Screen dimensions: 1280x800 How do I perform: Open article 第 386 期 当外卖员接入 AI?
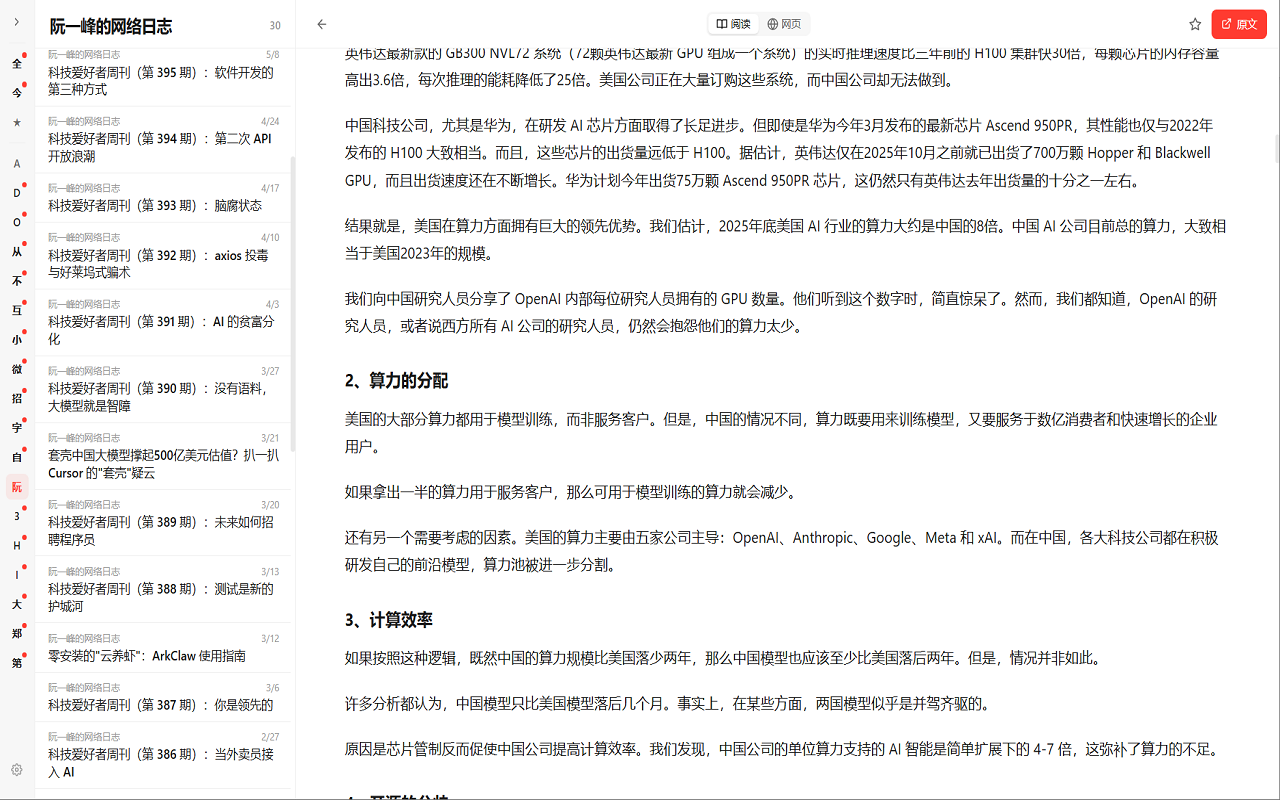point(165,756)
